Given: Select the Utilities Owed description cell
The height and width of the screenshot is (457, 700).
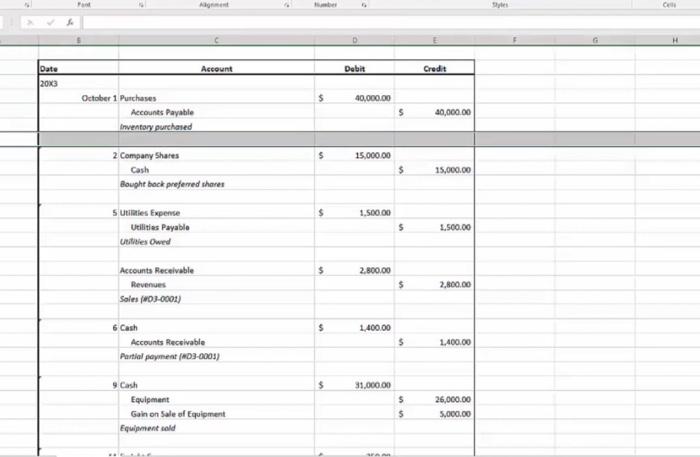Looking at the screenshot, I should tap(217, 241).
